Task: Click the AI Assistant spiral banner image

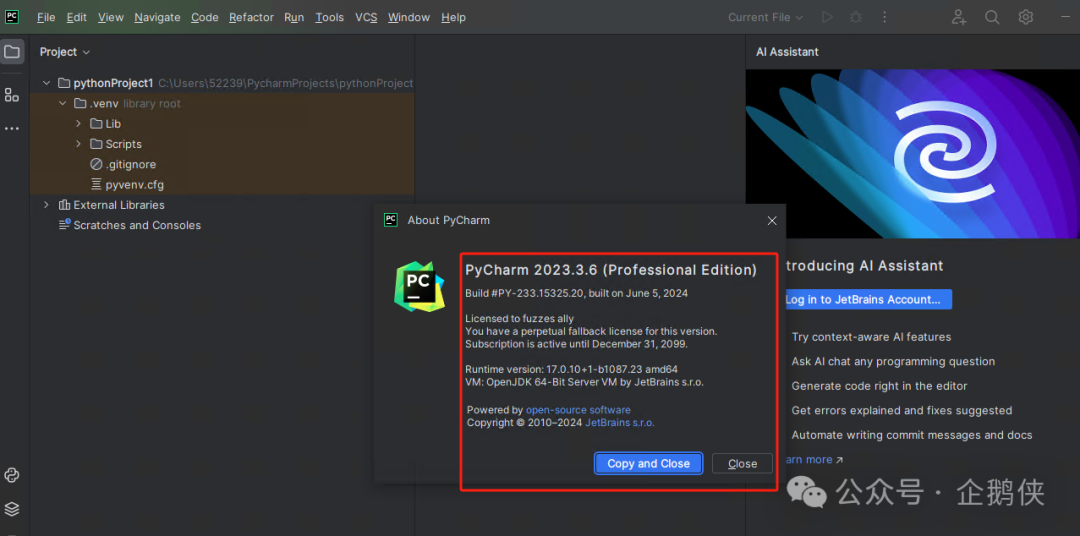Action: click(x=913, y=154)
